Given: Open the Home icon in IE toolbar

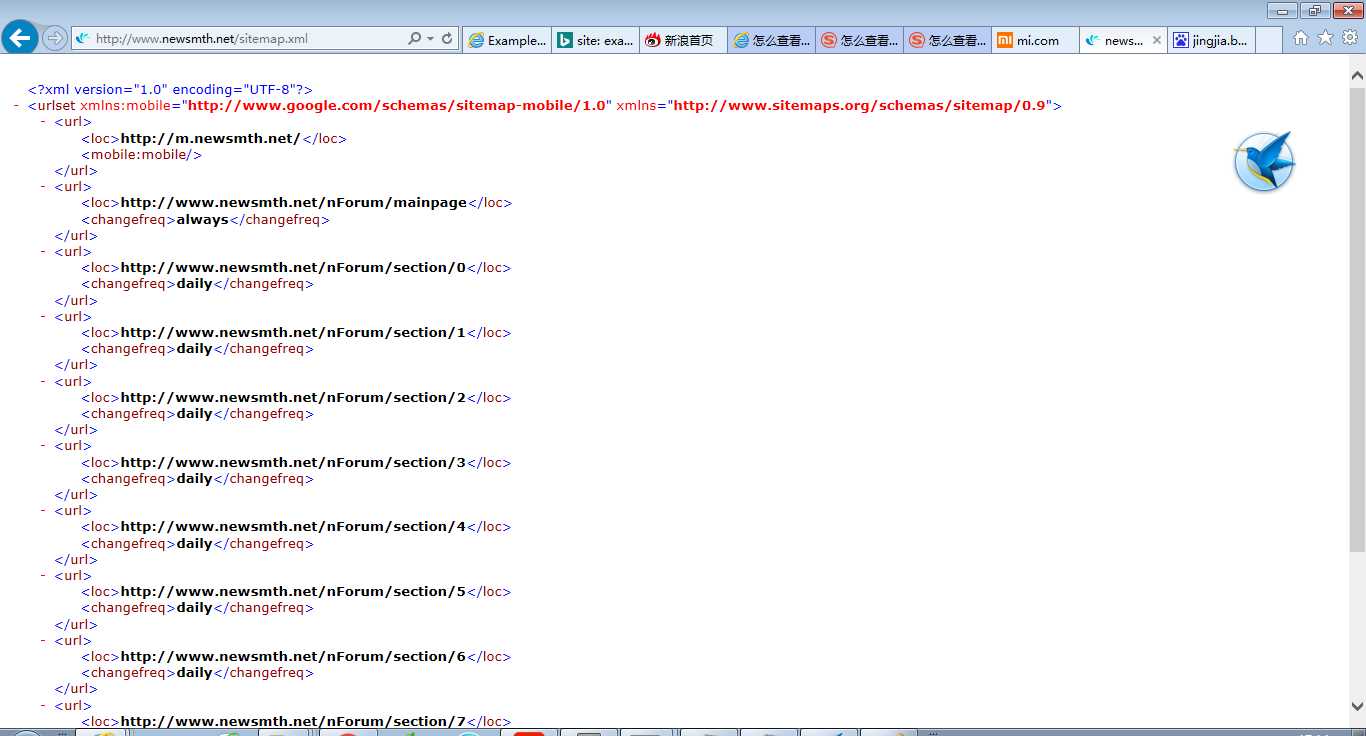Looking at the screenshot, I should (x=1300, y=38).
